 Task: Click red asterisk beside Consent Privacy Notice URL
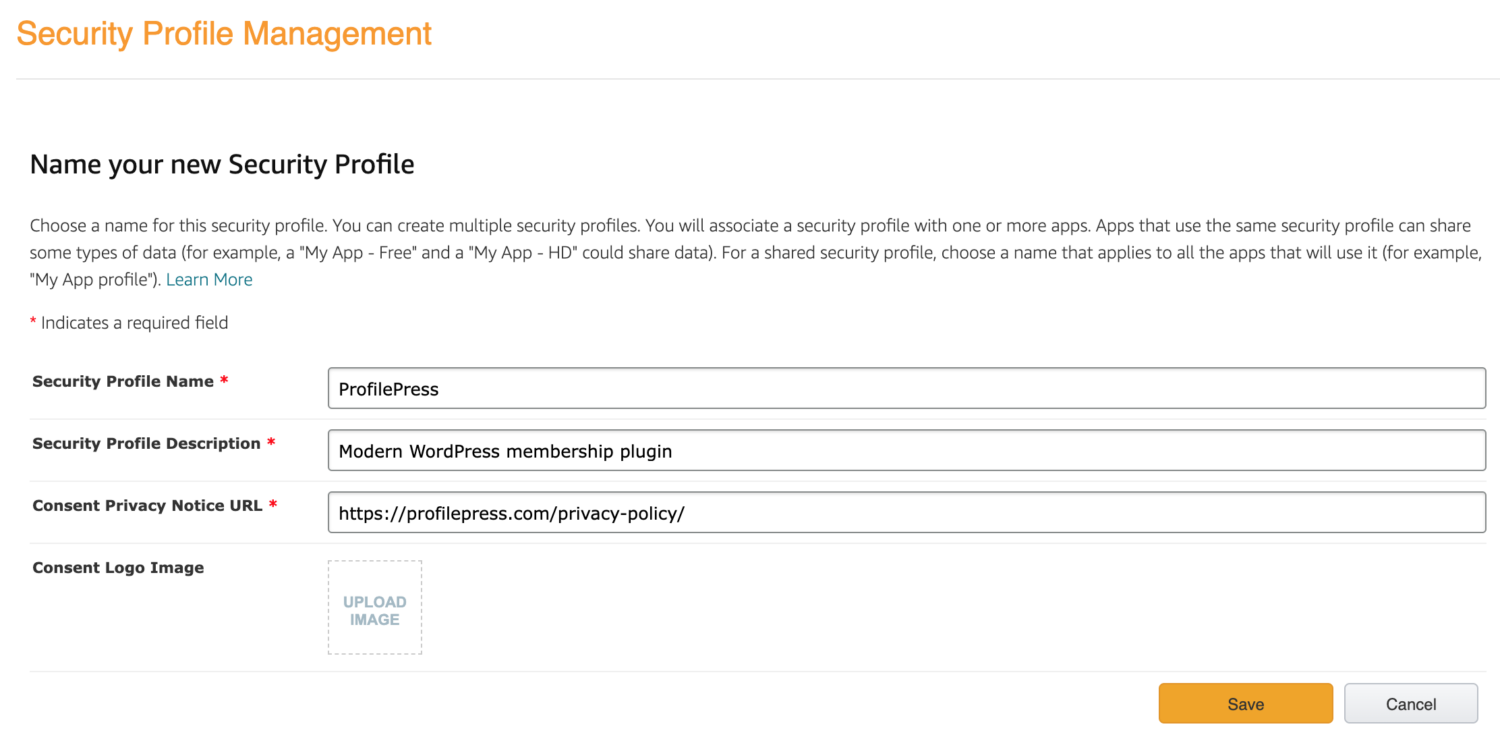pyautogui.click(x=273, y=505)
